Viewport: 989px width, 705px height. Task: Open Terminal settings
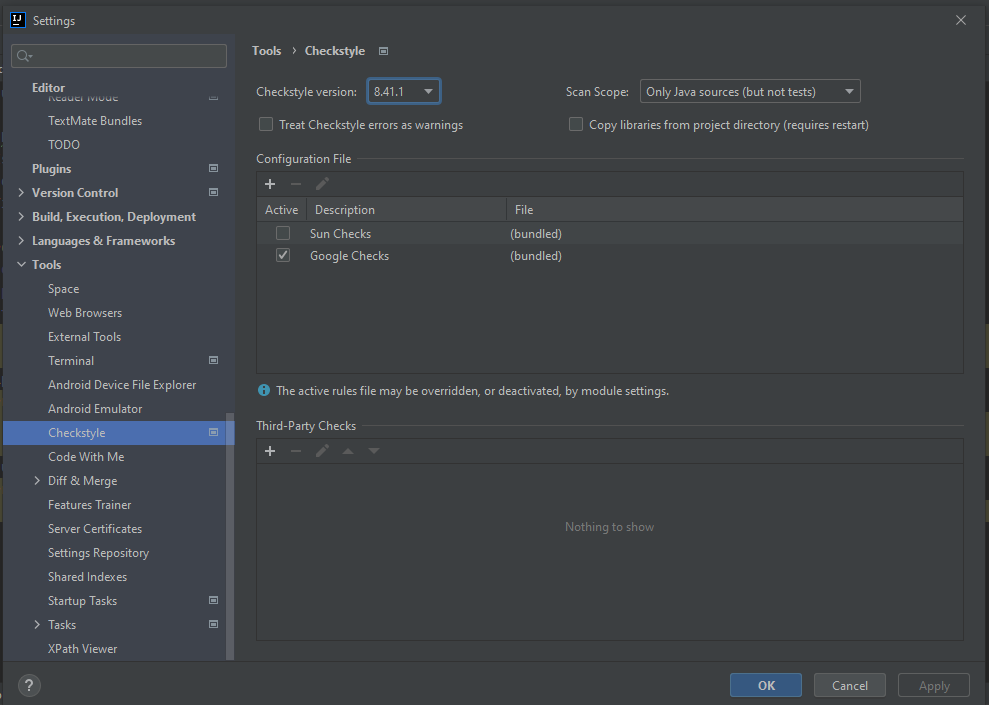[71, 361]
